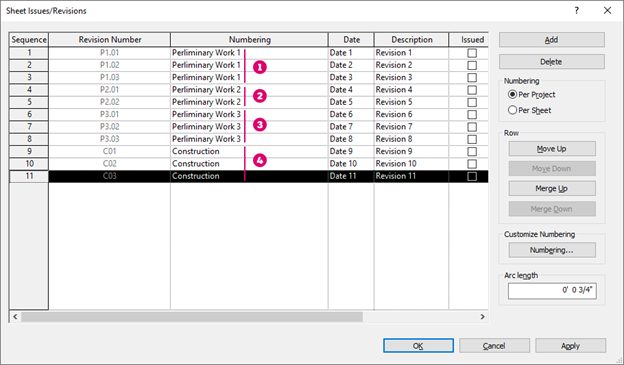This screenshot has width=624, height=365.
Task: Open Numbering cell for Revision 6 row
Action: (x=250, y=115)
